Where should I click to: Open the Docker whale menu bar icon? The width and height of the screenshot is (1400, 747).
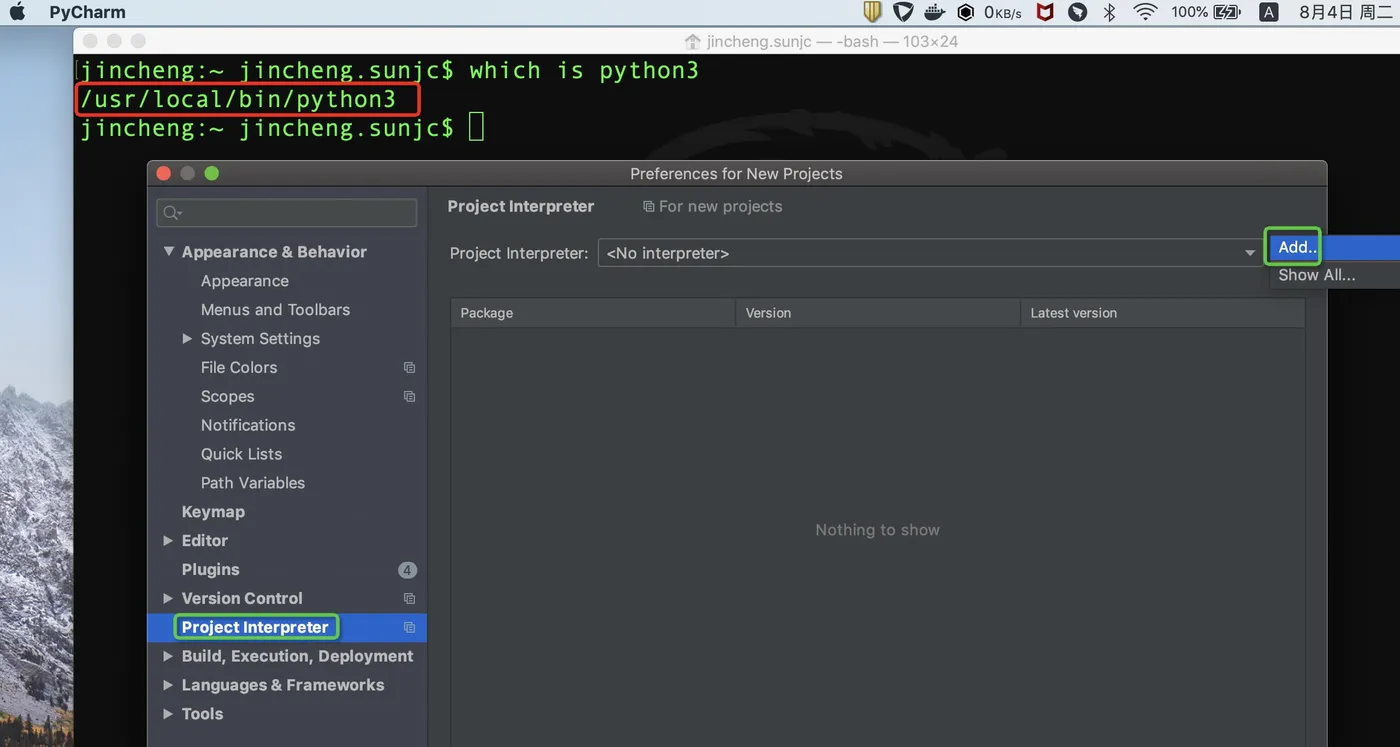click(935, 12)
